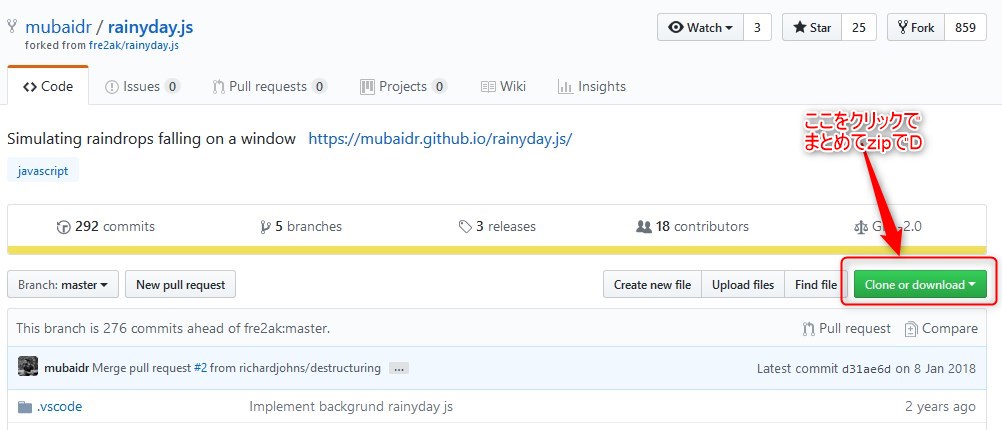This screenshot has height=430, width=1002.
Task: Click the license scale icon
Action: click(x=861, y=227)
